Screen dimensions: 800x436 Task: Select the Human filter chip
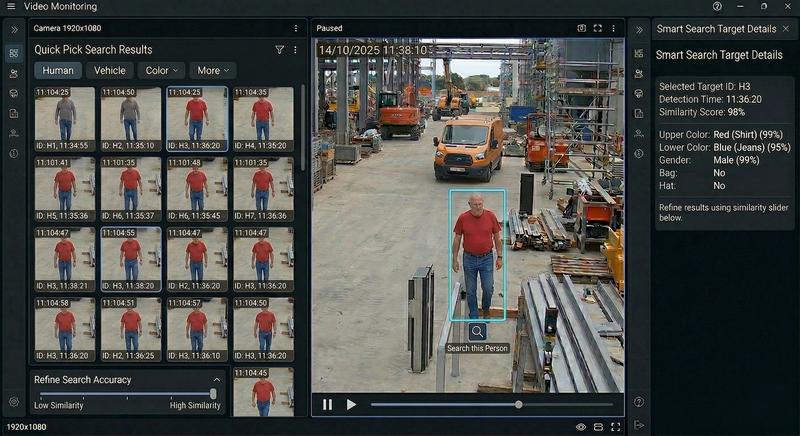click(x=58, y=70)
